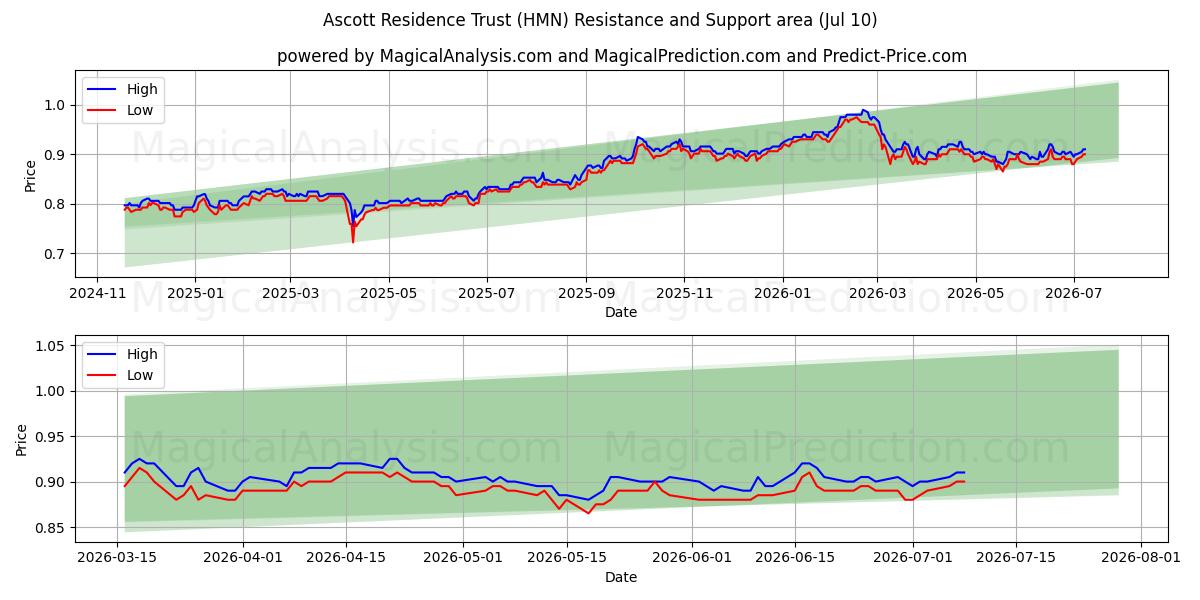1200x600 pixels.
Task: Click top chart x-axis label '2026-05'
Action: (976, 295)
